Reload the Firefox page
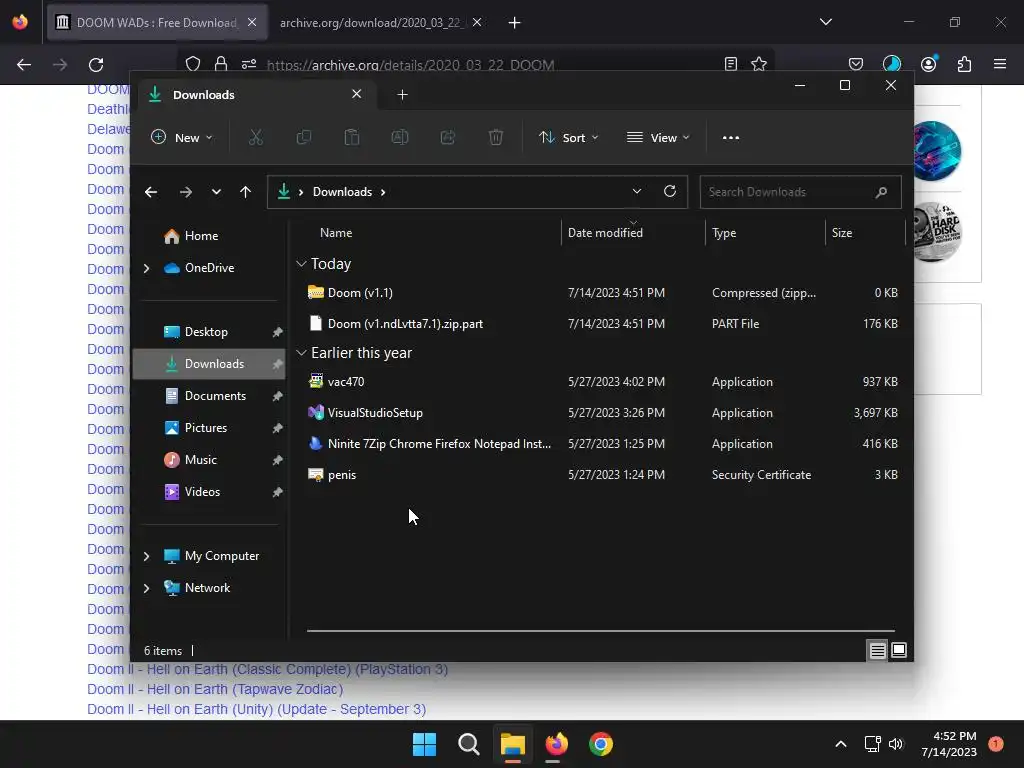 coord(96,64)
